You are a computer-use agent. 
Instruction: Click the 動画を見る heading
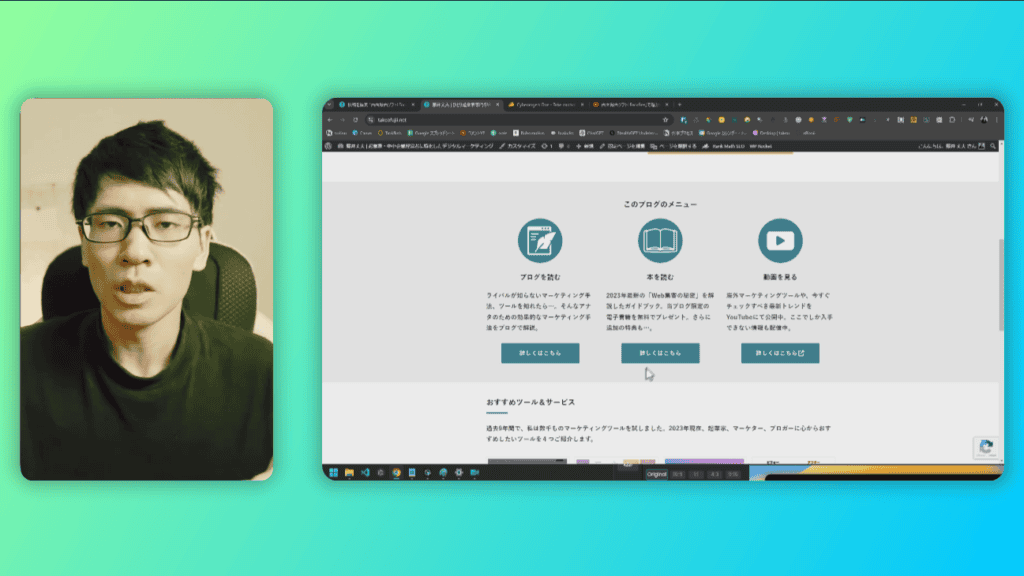tap(780, 277)
